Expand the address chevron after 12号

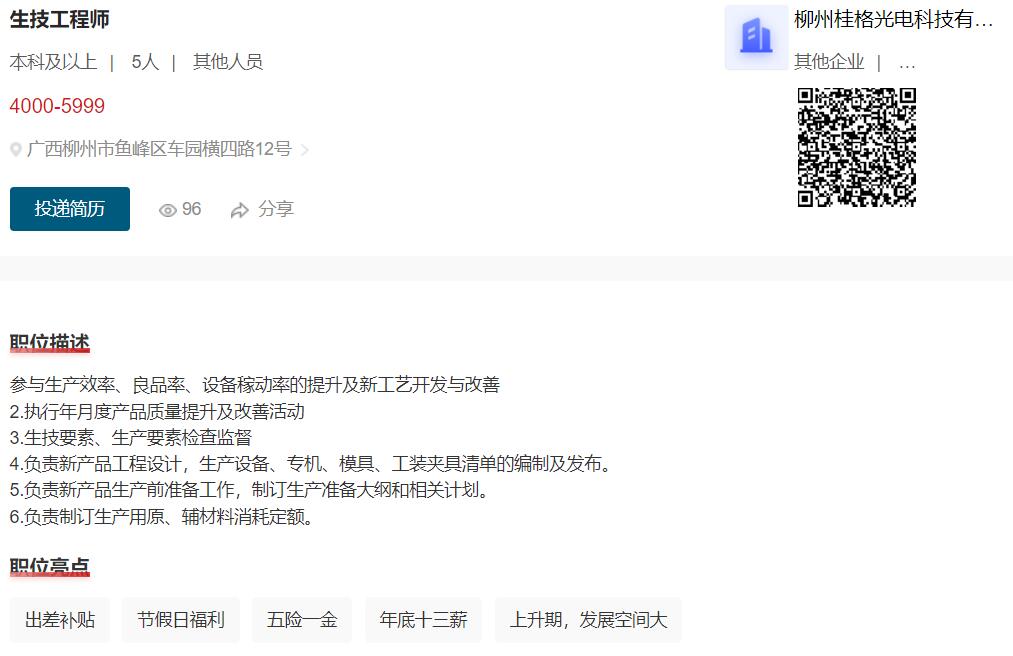pos(305,150)
